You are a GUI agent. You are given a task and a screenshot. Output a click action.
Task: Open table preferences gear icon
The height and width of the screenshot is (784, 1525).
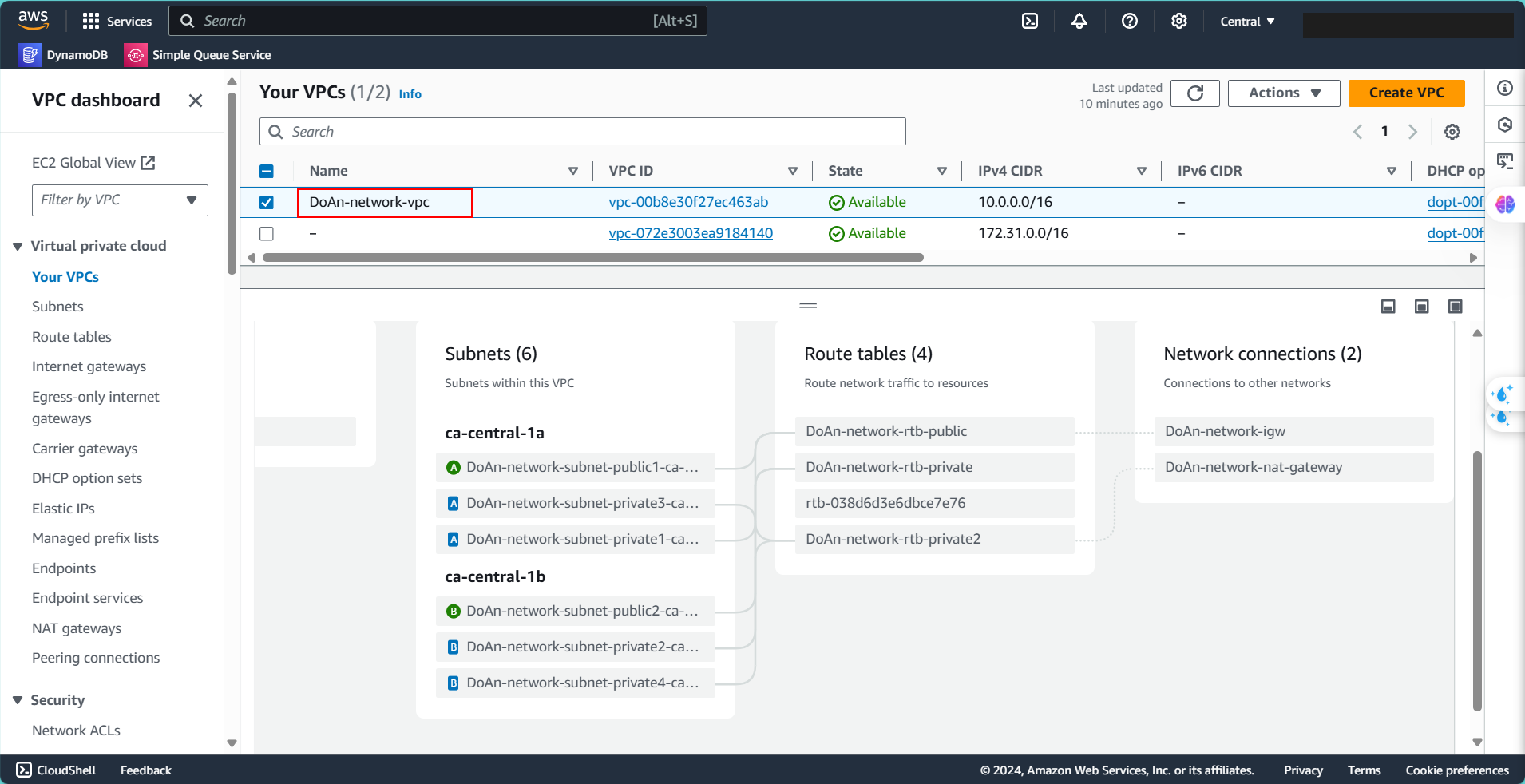(1452, 132)
